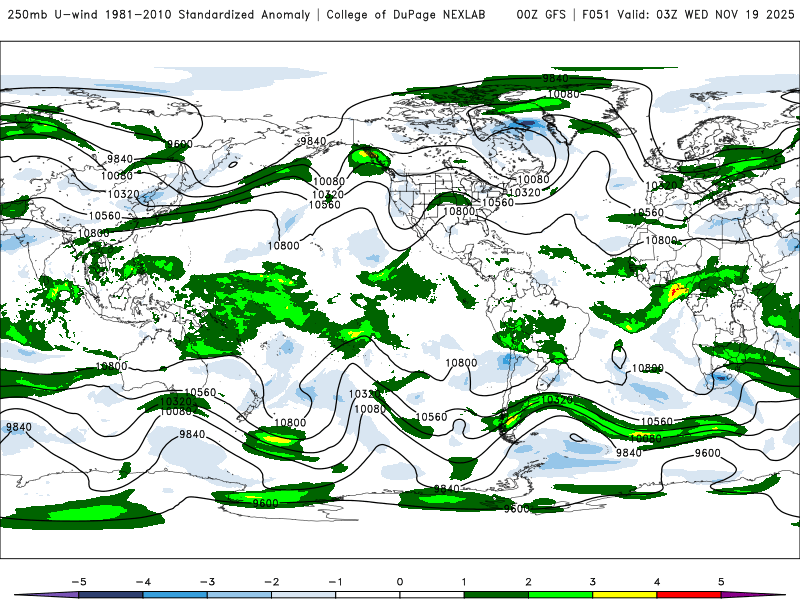The height and width of the screenshot is (600, 800).
Task: Click the colorbar tick label '-4'
Action: [x=143, y=582]
